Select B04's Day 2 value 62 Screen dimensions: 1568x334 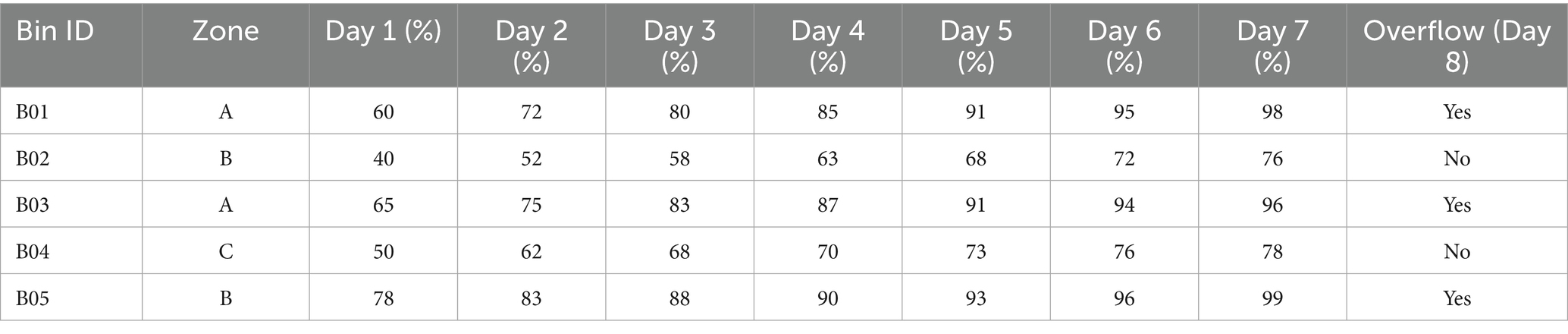531,252
